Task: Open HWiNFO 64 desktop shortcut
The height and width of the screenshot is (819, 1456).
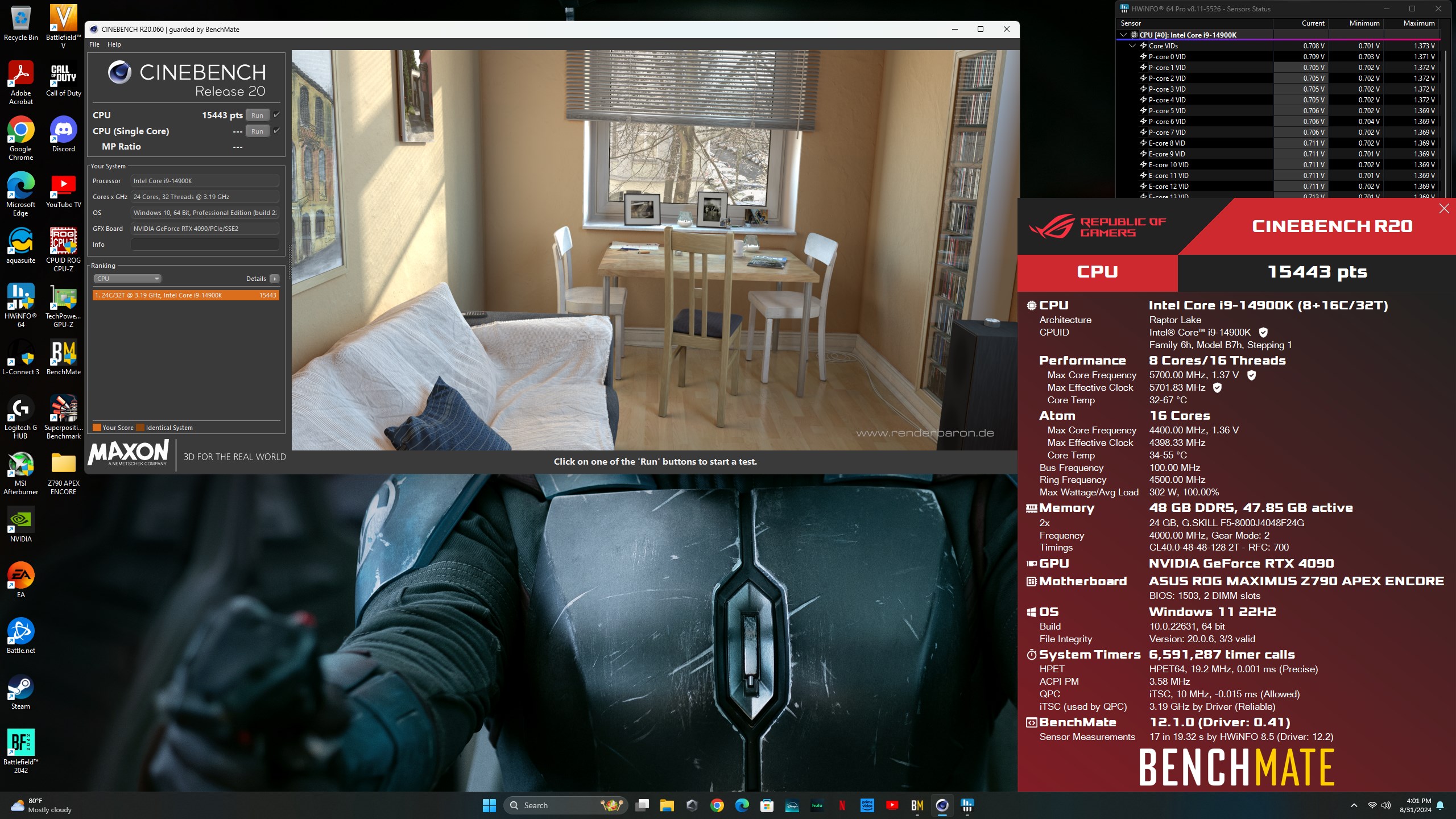Action: [x=21, y=305]
